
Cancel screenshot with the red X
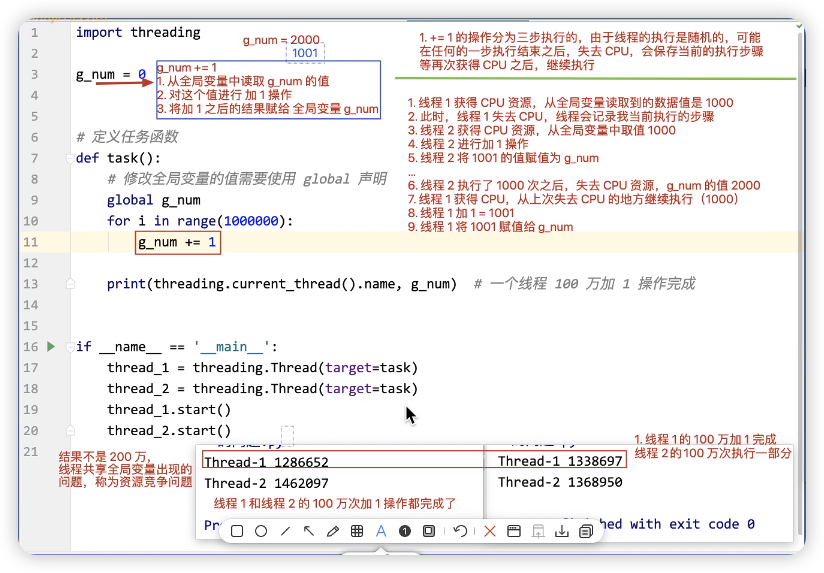[x=490, y=531]
